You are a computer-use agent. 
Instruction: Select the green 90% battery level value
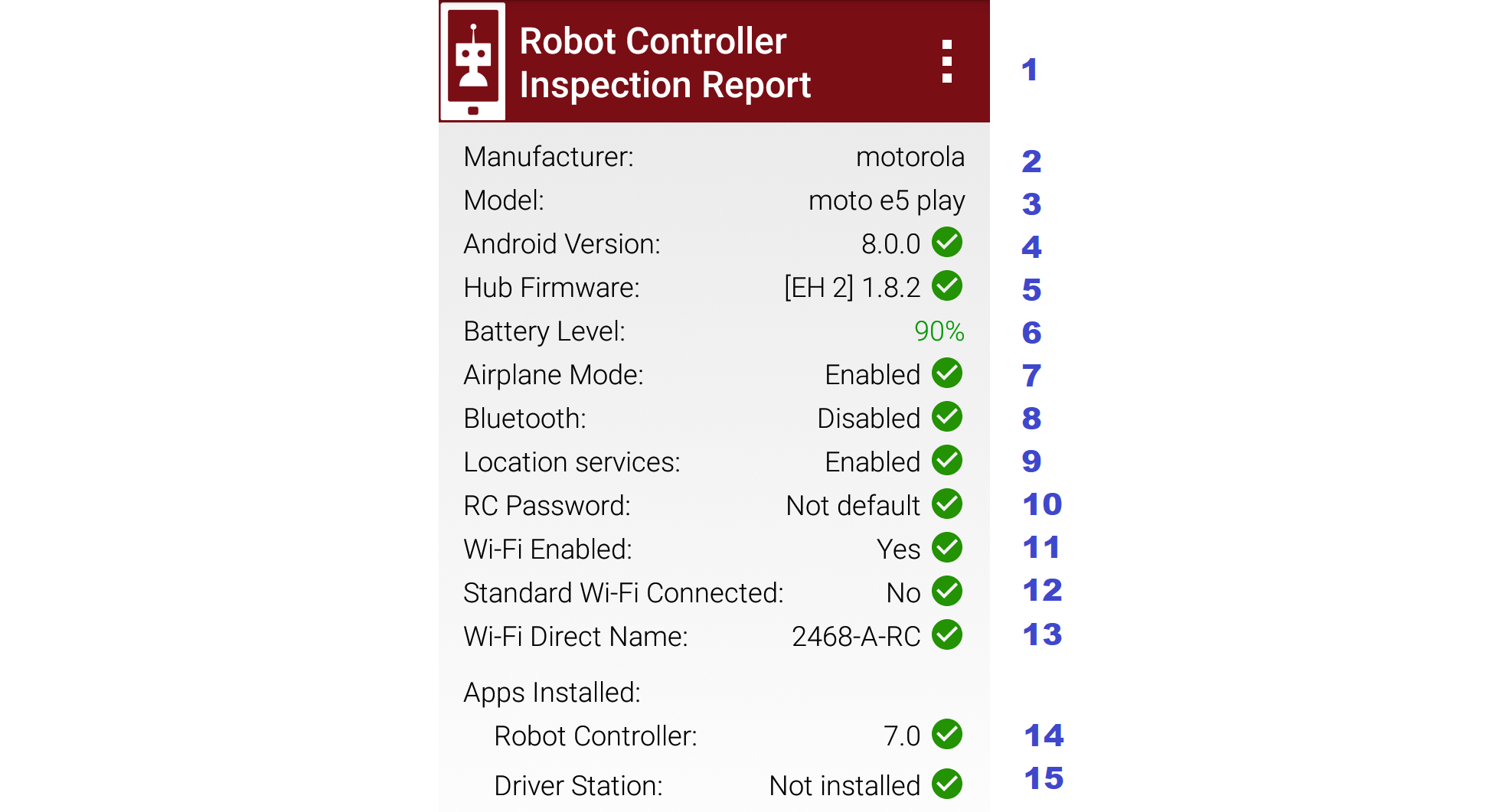(939, 331)
